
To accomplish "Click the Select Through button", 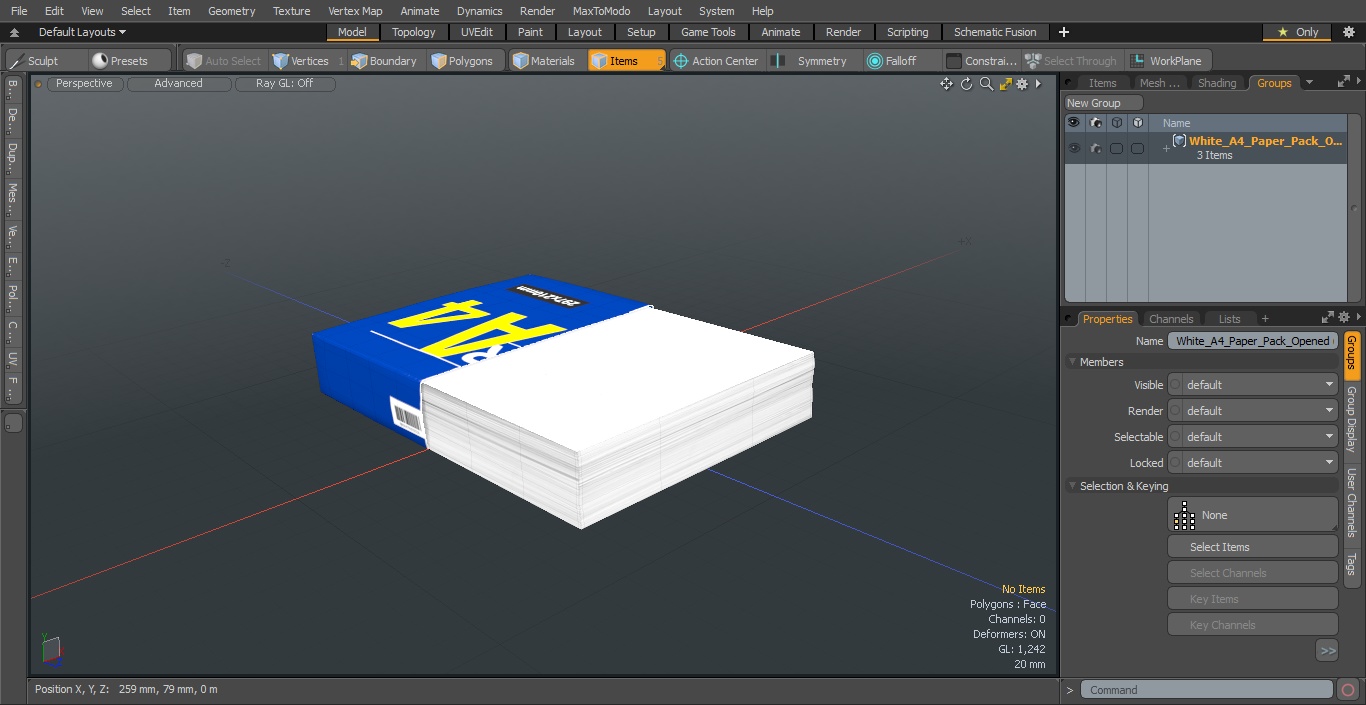I will [x=1071, y=61].
